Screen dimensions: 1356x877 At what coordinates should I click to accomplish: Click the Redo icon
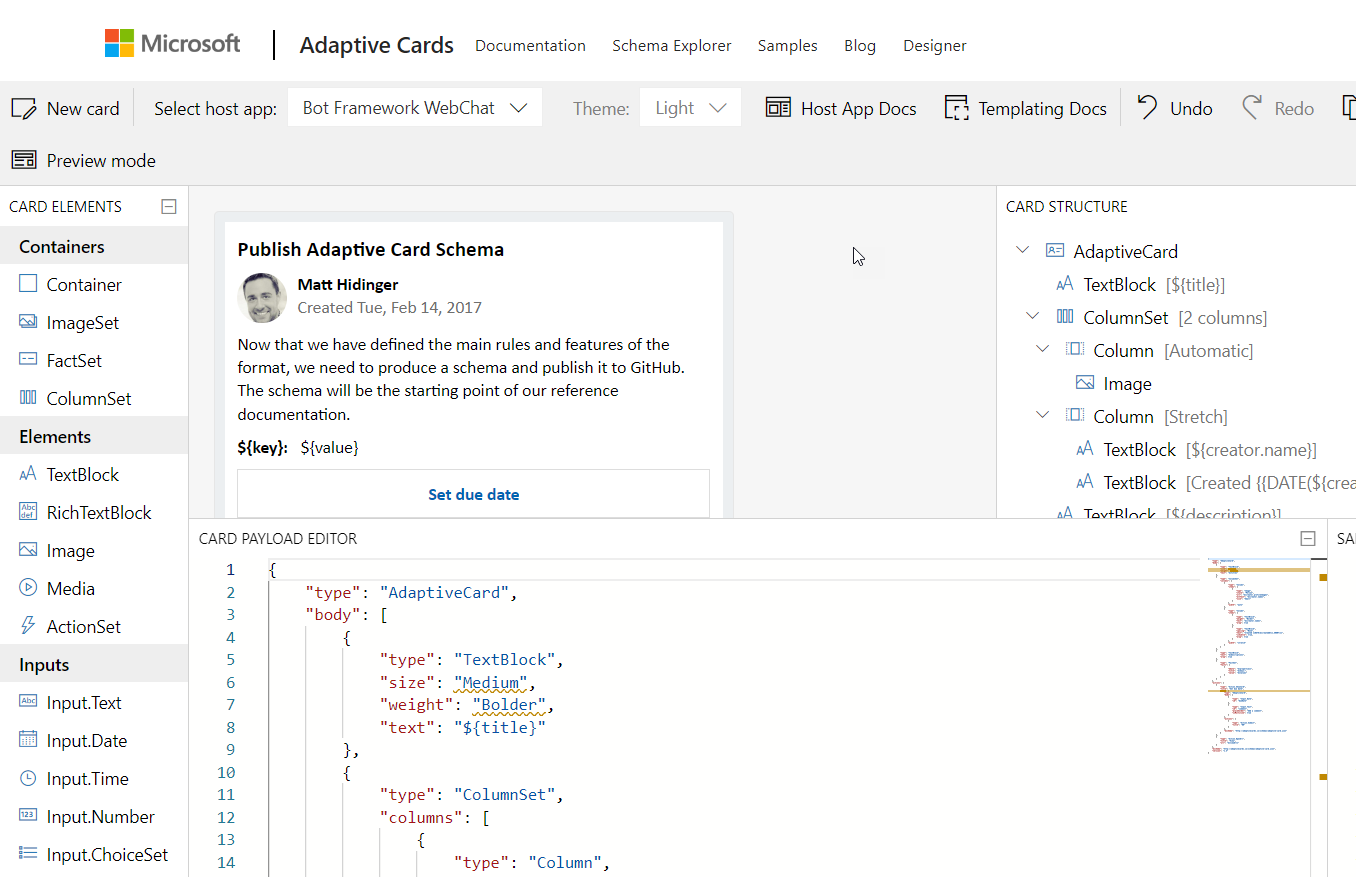point(1252,106)
